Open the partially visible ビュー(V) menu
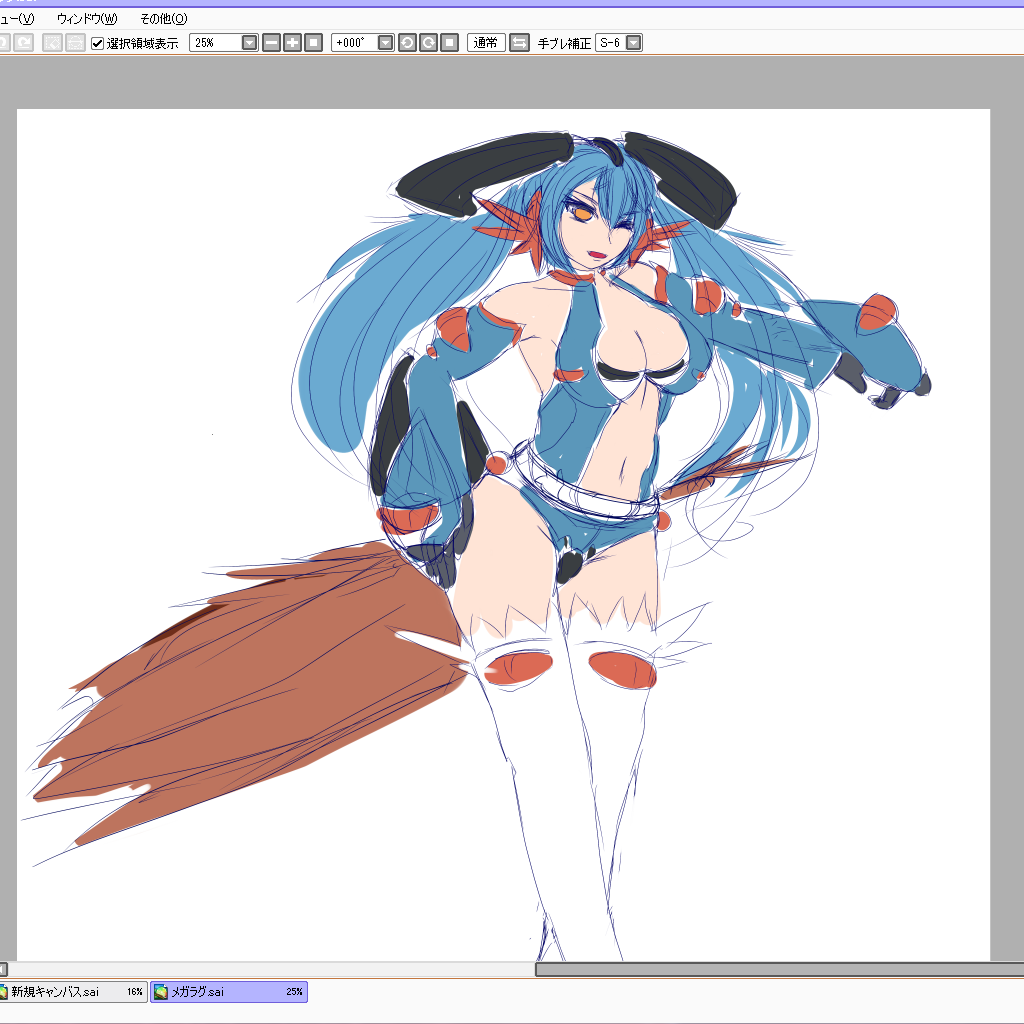1024x1024 pixels. point(17,19)
